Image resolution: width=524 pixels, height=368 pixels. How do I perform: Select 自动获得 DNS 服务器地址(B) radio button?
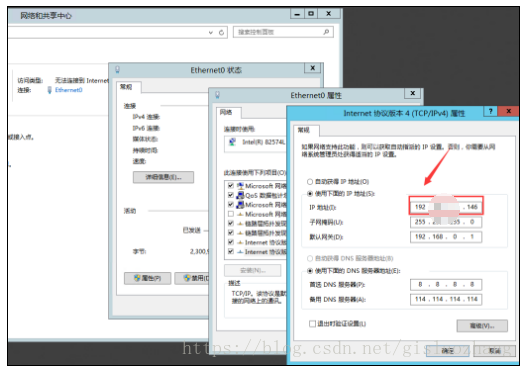click(x=309, y=258)
